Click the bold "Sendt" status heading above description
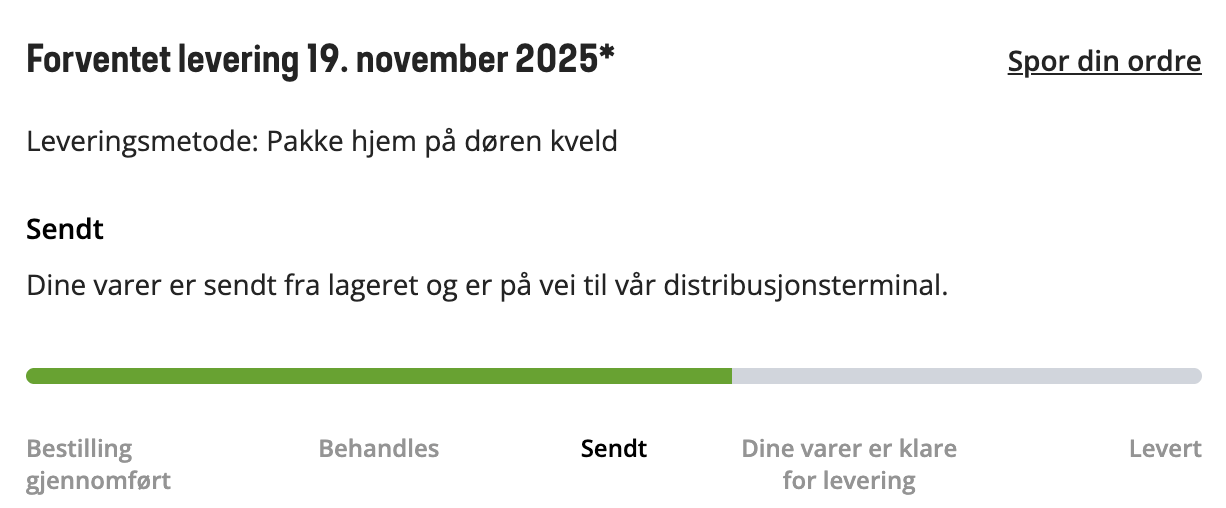1226x508 pixels. tap(65, 230)
